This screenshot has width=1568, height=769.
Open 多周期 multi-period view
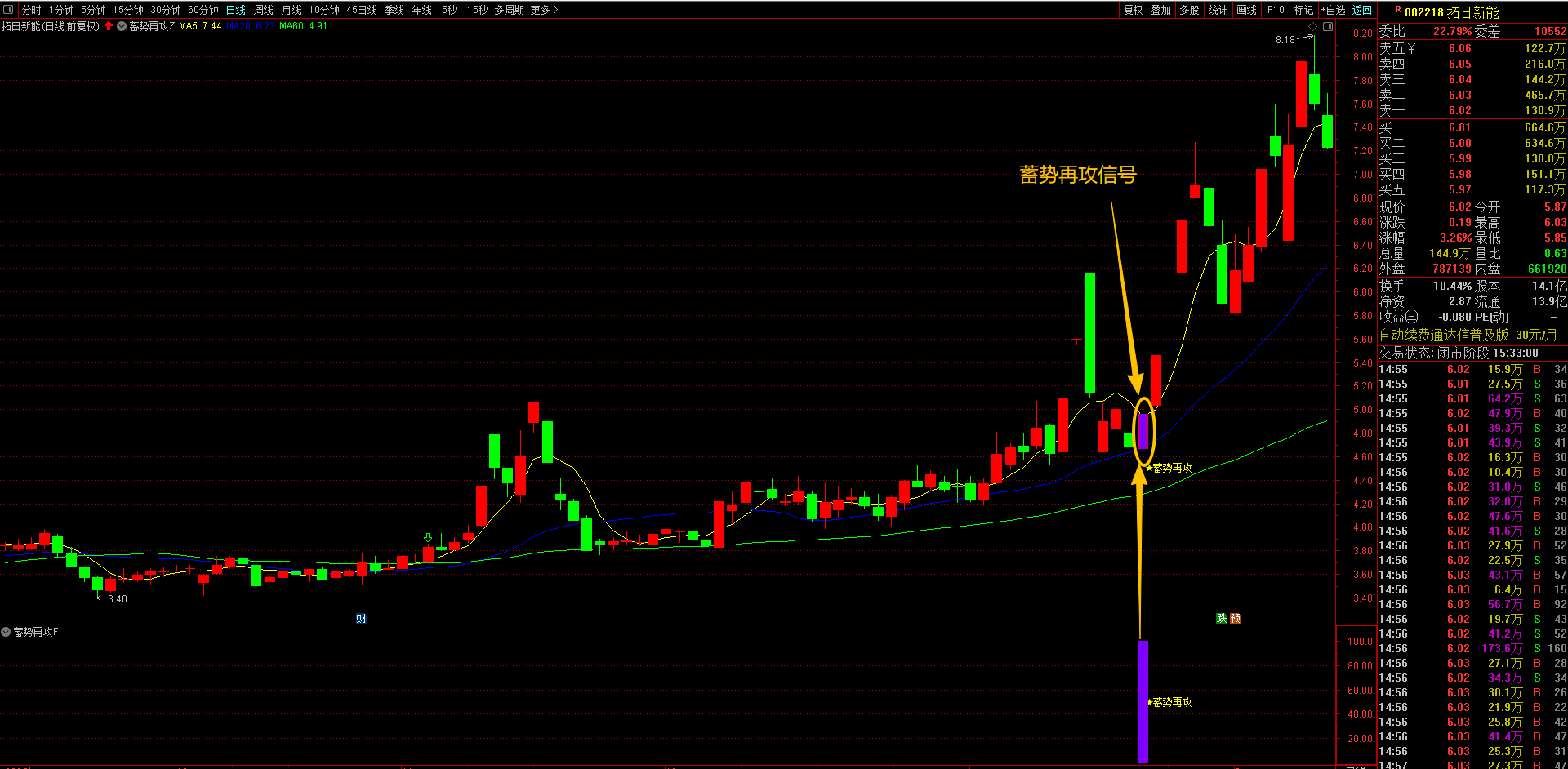tap(510, 10)
